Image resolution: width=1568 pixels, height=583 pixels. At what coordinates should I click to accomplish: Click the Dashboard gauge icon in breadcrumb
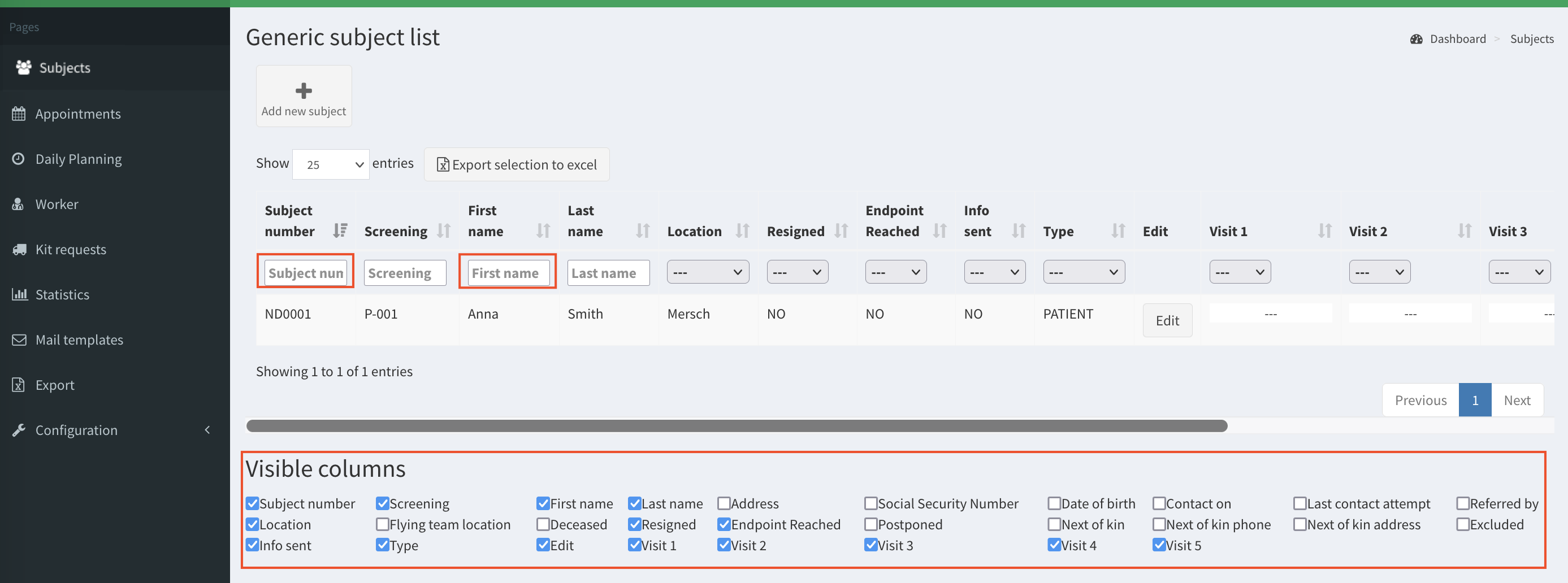click(x=1416, y=39)
